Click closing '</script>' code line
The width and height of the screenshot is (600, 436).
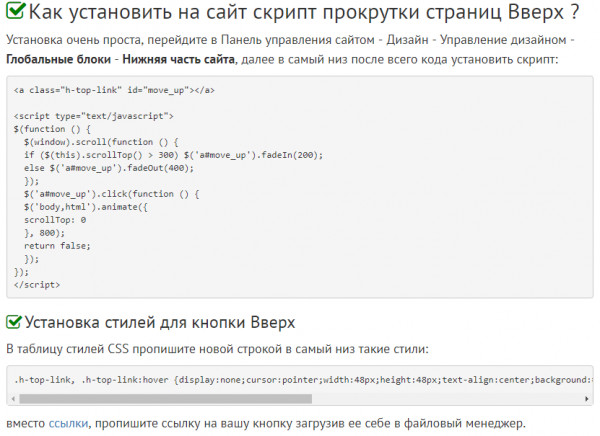[37, 285]
